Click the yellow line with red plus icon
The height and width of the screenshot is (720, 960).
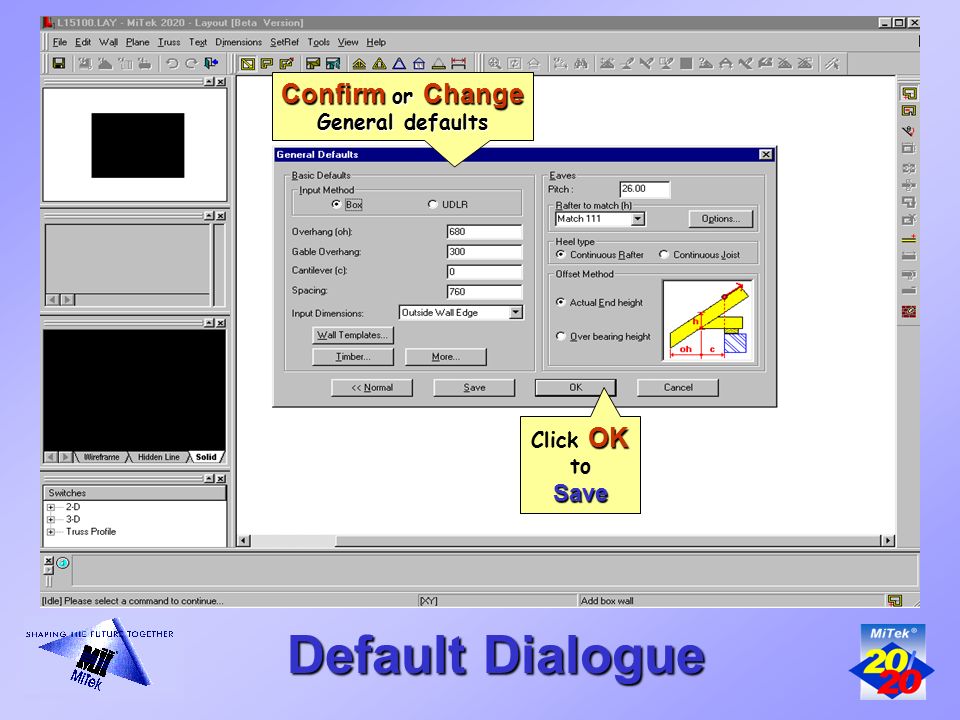[x=909, y=239]
